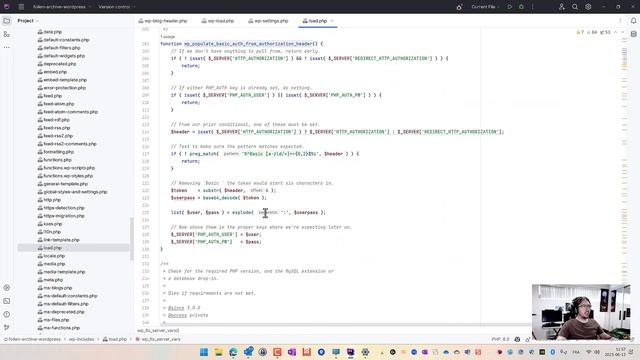
Task: Click the Run button in toolbar
Action: coord(509,7)
